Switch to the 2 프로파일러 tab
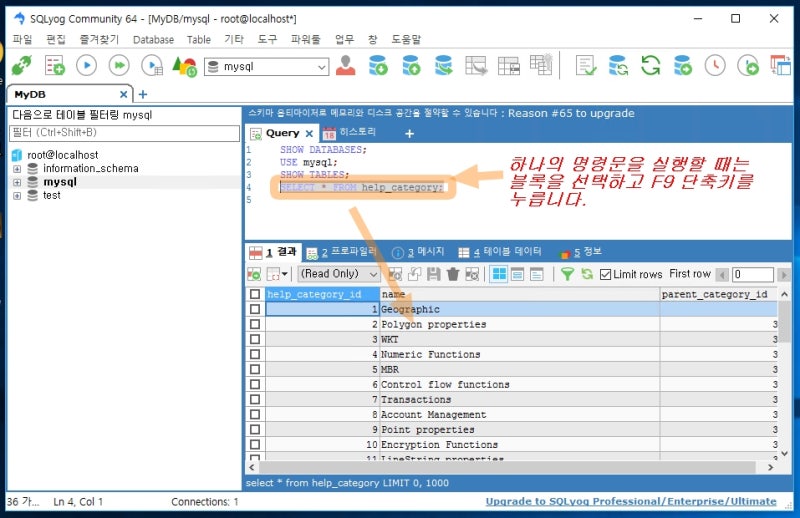Screen dimensions: 800x518 341,252
